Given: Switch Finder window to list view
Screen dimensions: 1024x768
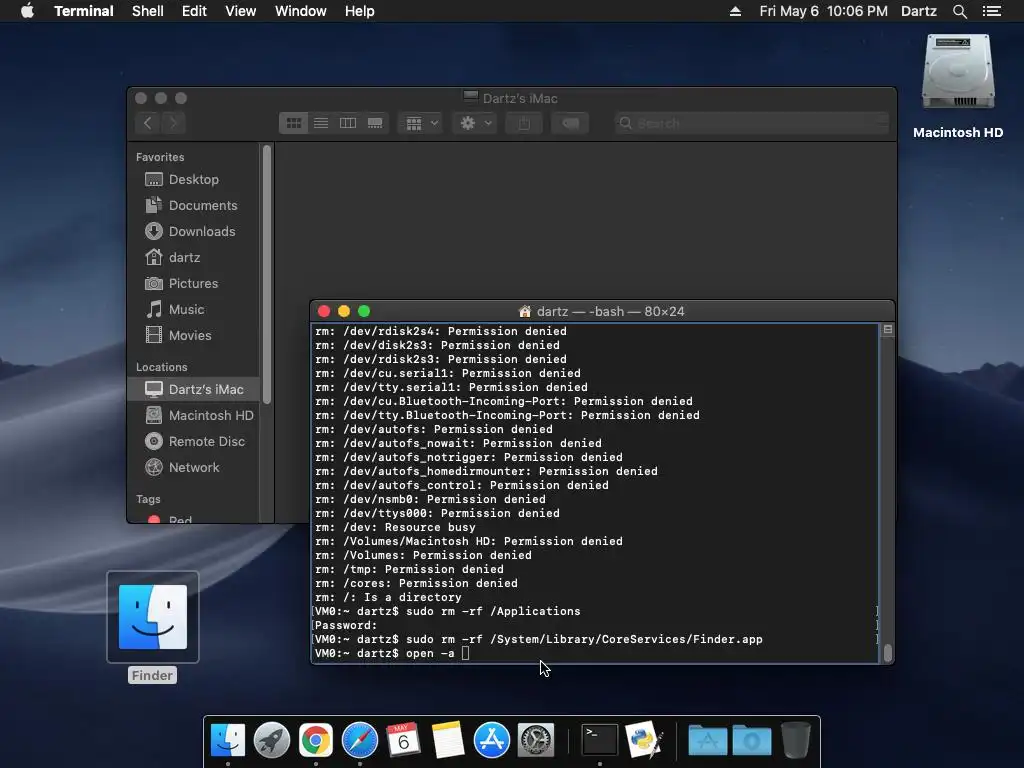Looking at the screenshot, I should point(321,123).
